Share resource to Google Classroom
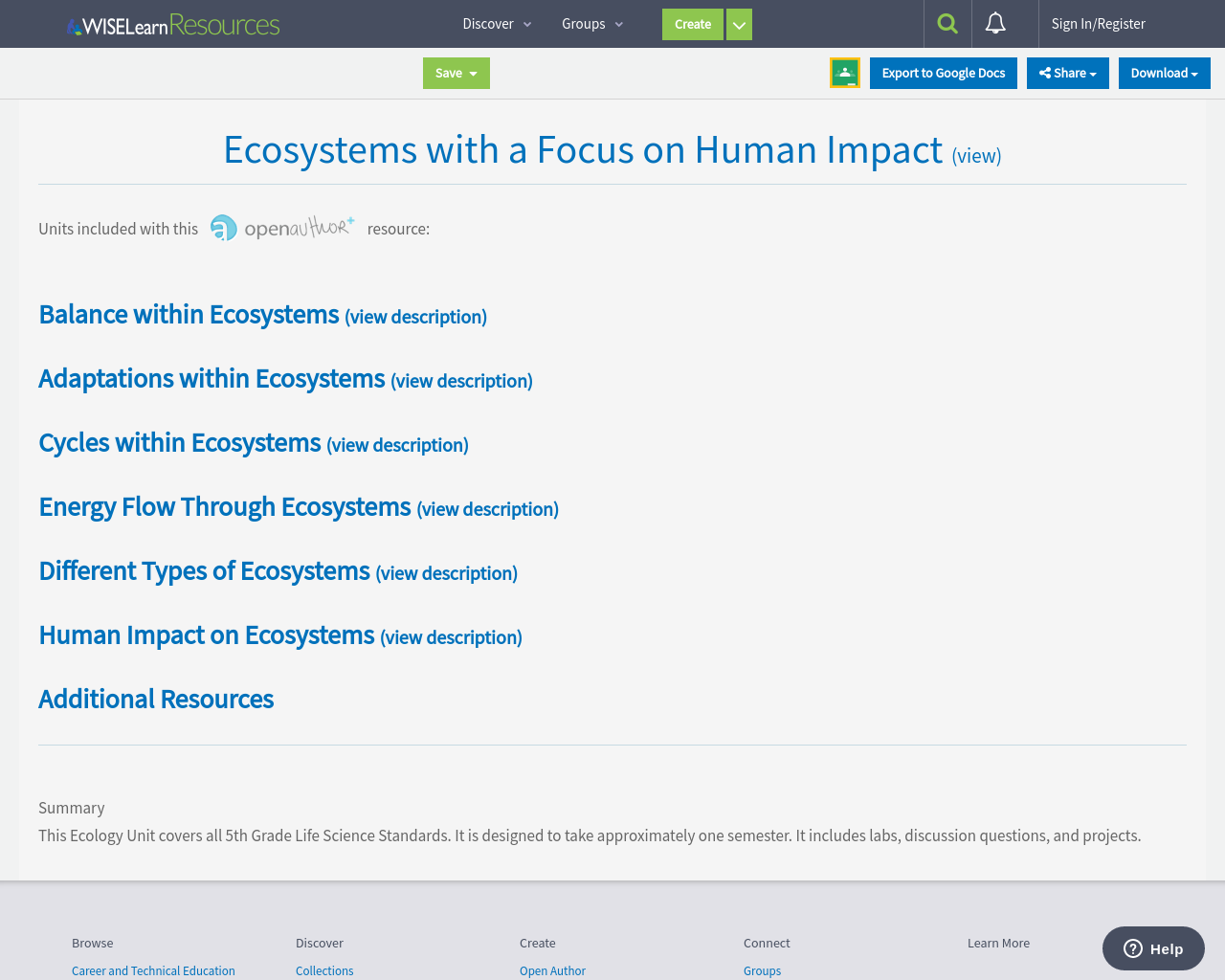Screen dimensions: 1225x980 coord(844,72)
